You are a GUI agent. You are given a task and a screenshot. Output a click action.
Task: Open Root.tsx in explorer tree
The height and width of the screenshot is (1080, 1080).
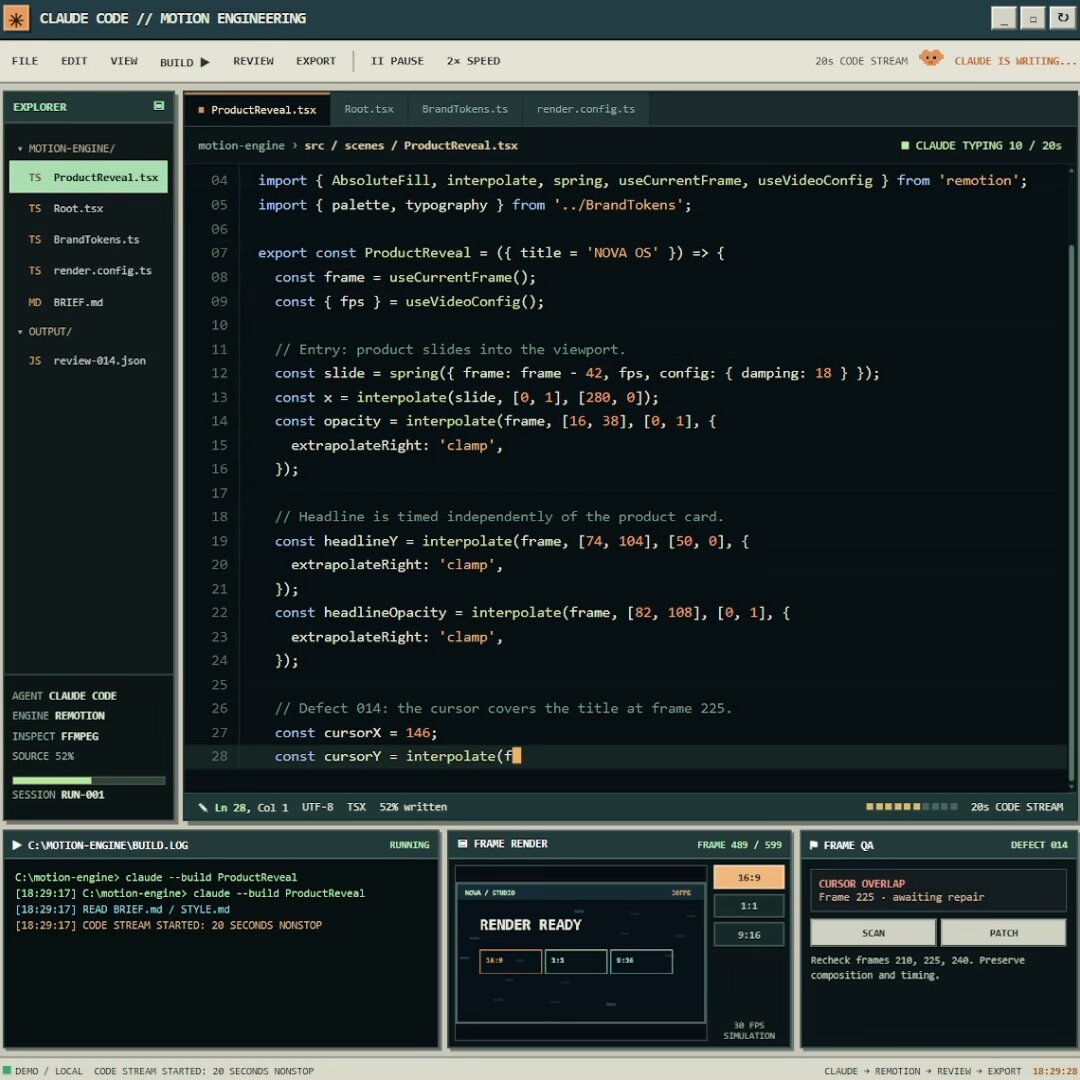coord(88,208)
